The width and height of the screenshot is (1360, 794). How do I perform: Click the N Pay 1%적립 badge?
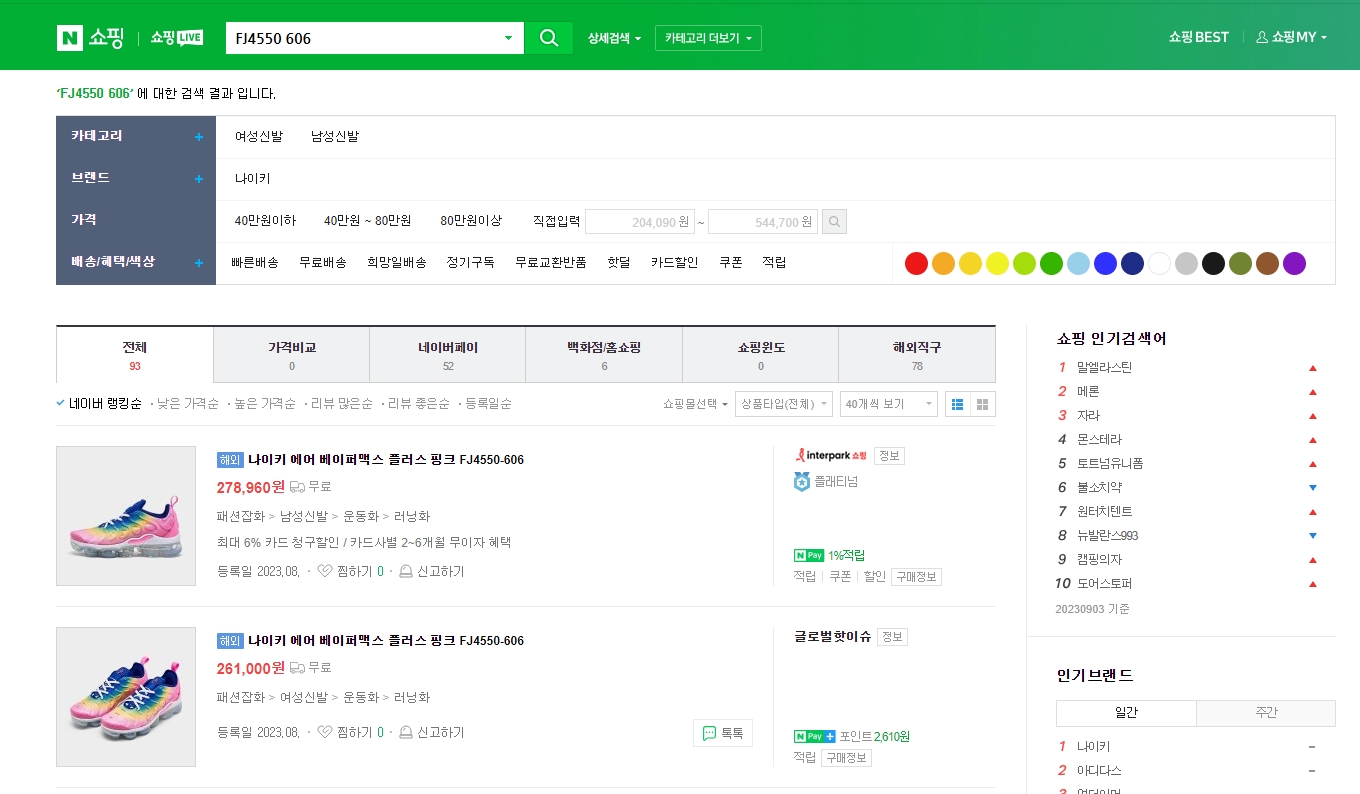(x=829, y=555)
